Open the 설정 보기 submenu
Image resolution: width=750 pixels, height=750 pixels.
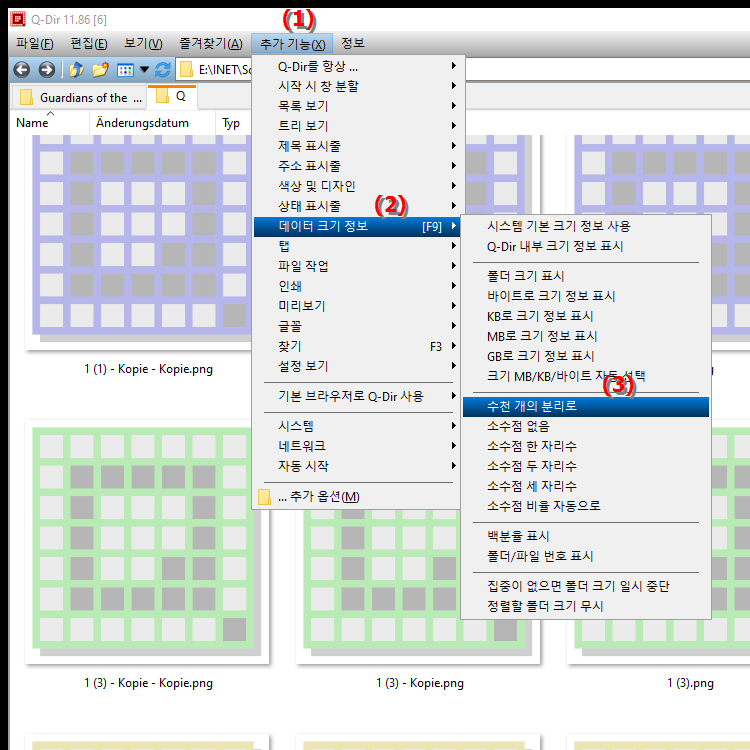pos(356,366)
